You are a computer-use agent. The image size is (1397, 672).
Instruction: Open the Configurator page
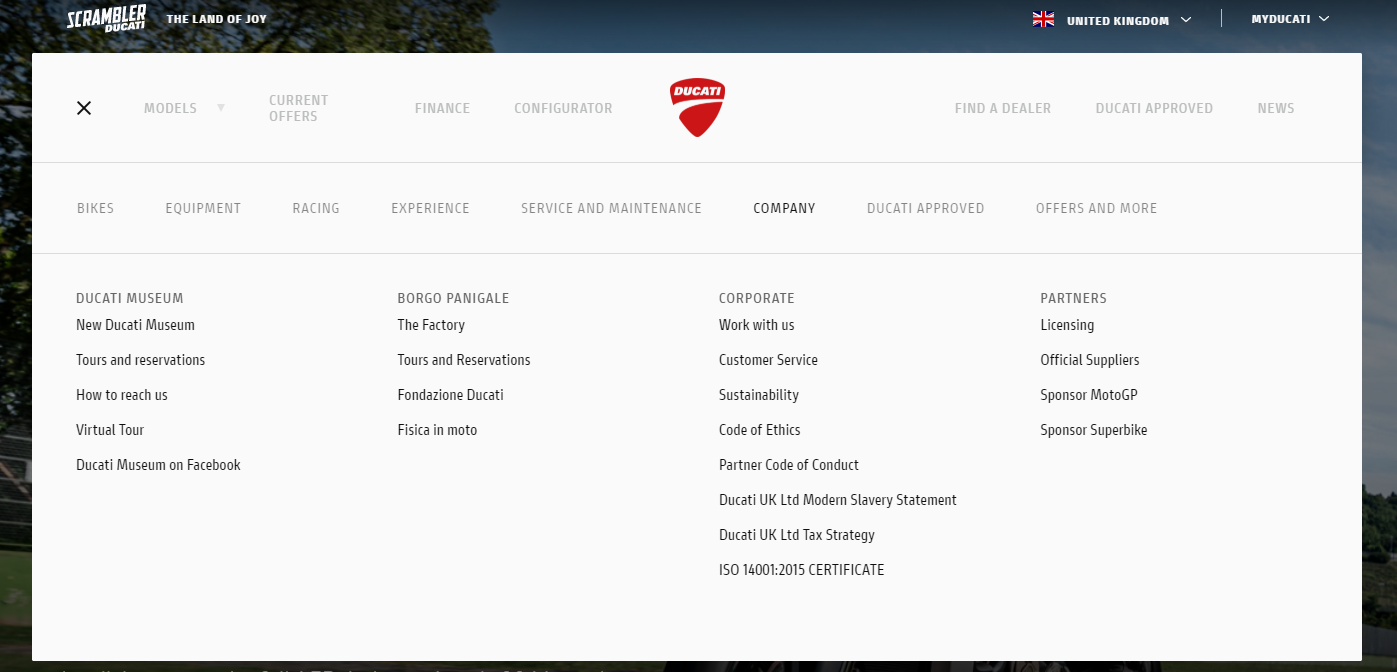563,108
